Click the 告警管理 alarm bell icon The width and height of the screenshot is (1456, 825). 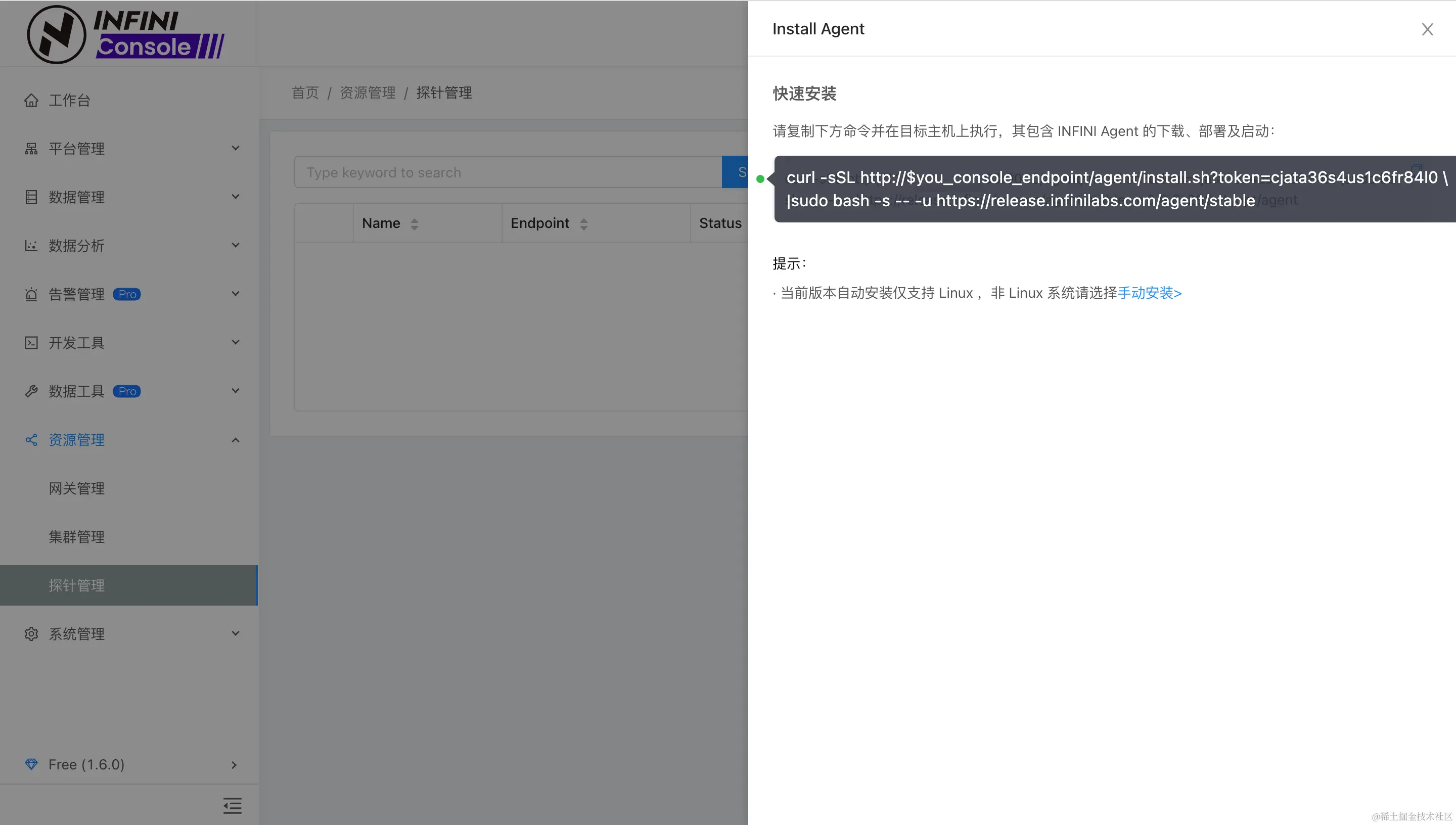click(31, 294)
